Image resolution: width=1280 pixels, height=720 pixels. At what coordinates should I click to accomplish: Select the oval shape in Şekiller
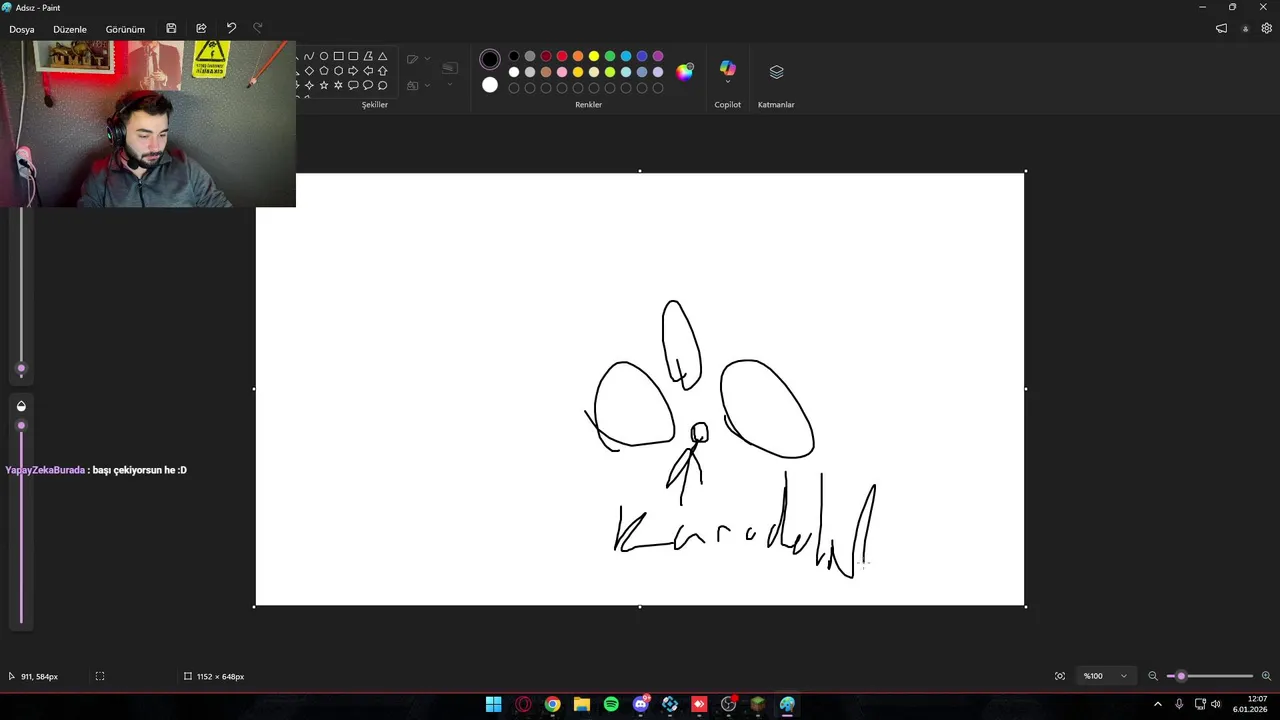pyautogui.click(x=324, y=56)
